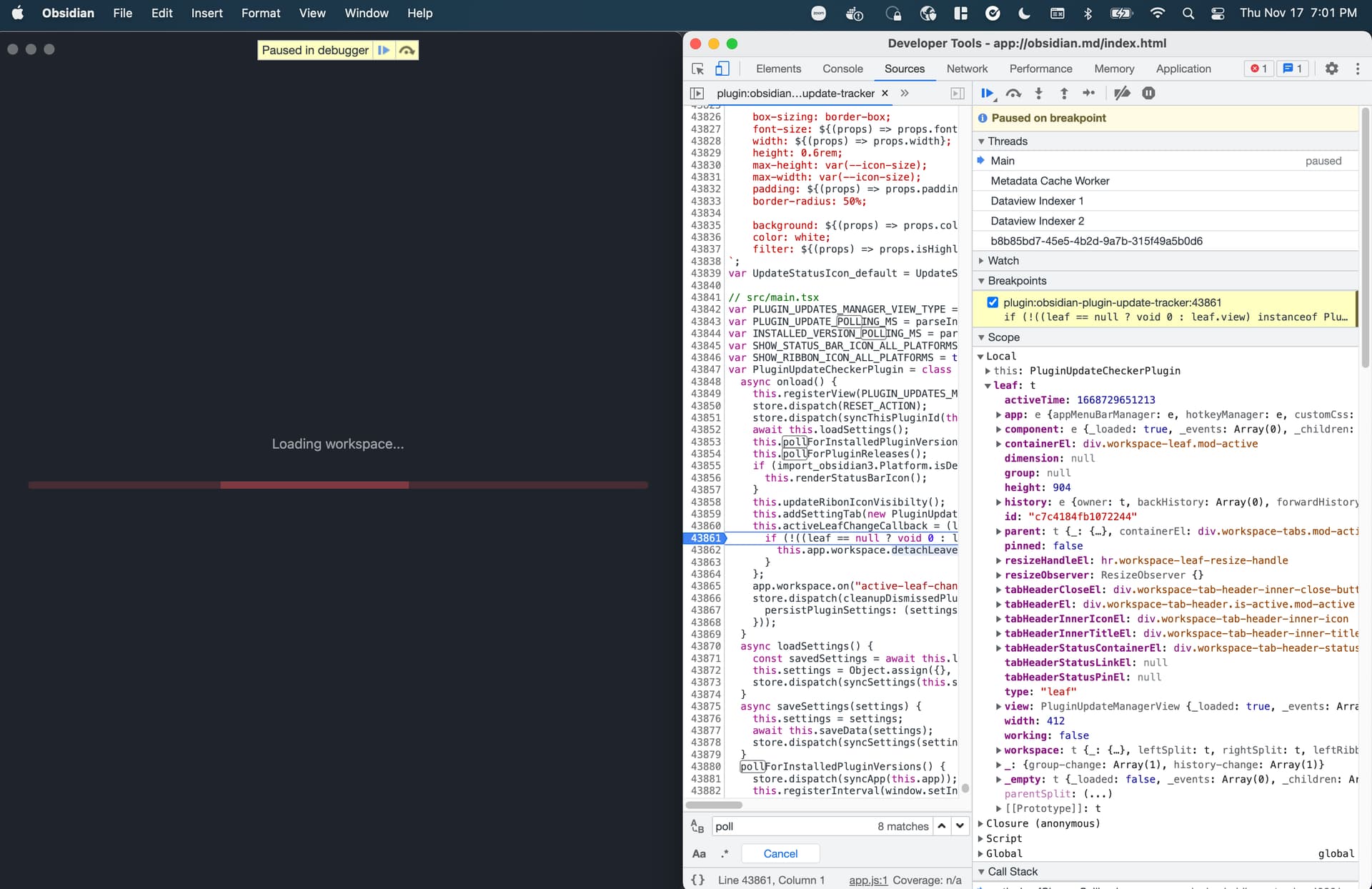Click the pretty-print braces icon in status bar

click(x=699, y=880)
